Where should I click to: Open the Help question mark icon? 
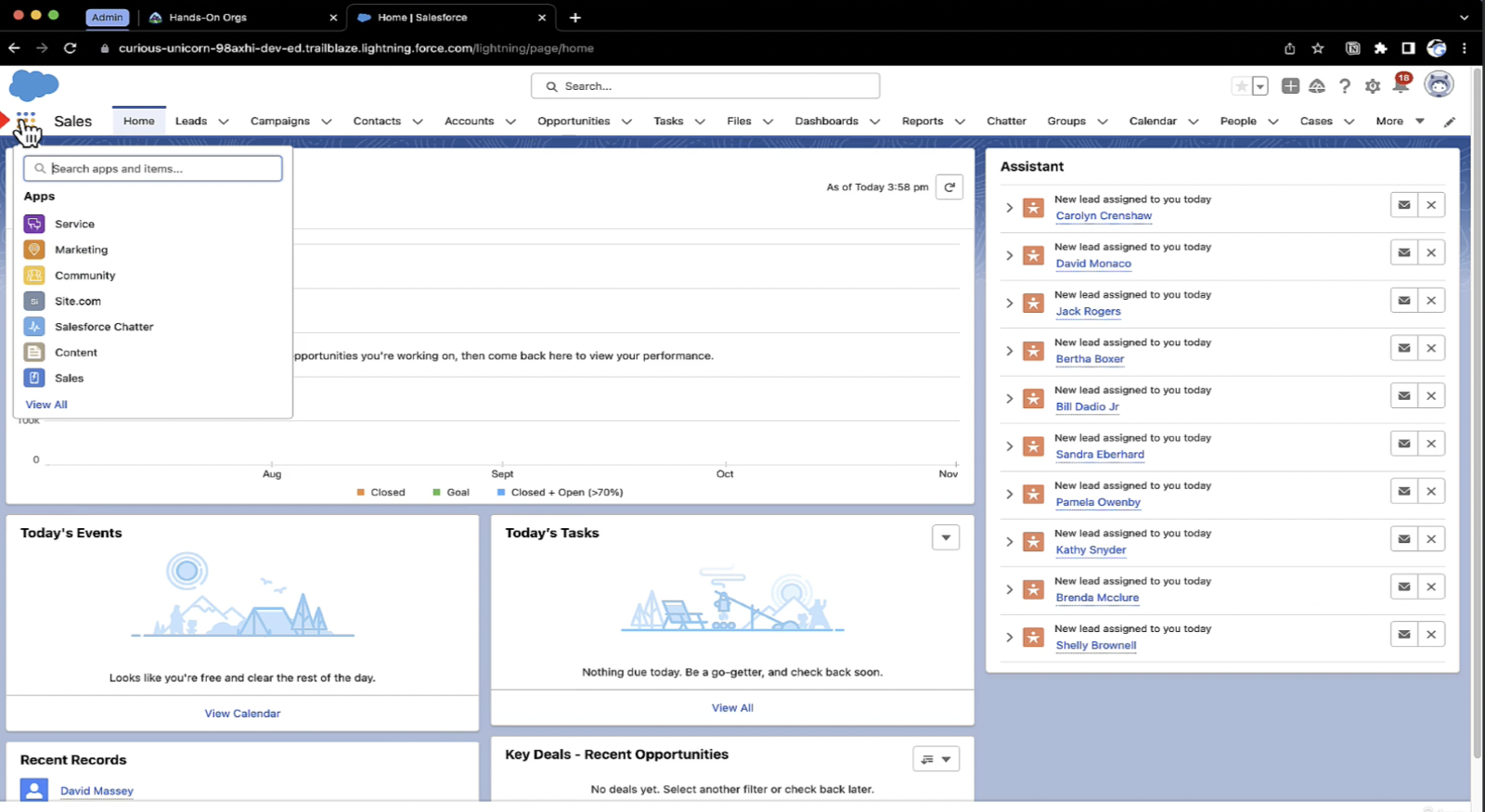tap(1345, 86)
